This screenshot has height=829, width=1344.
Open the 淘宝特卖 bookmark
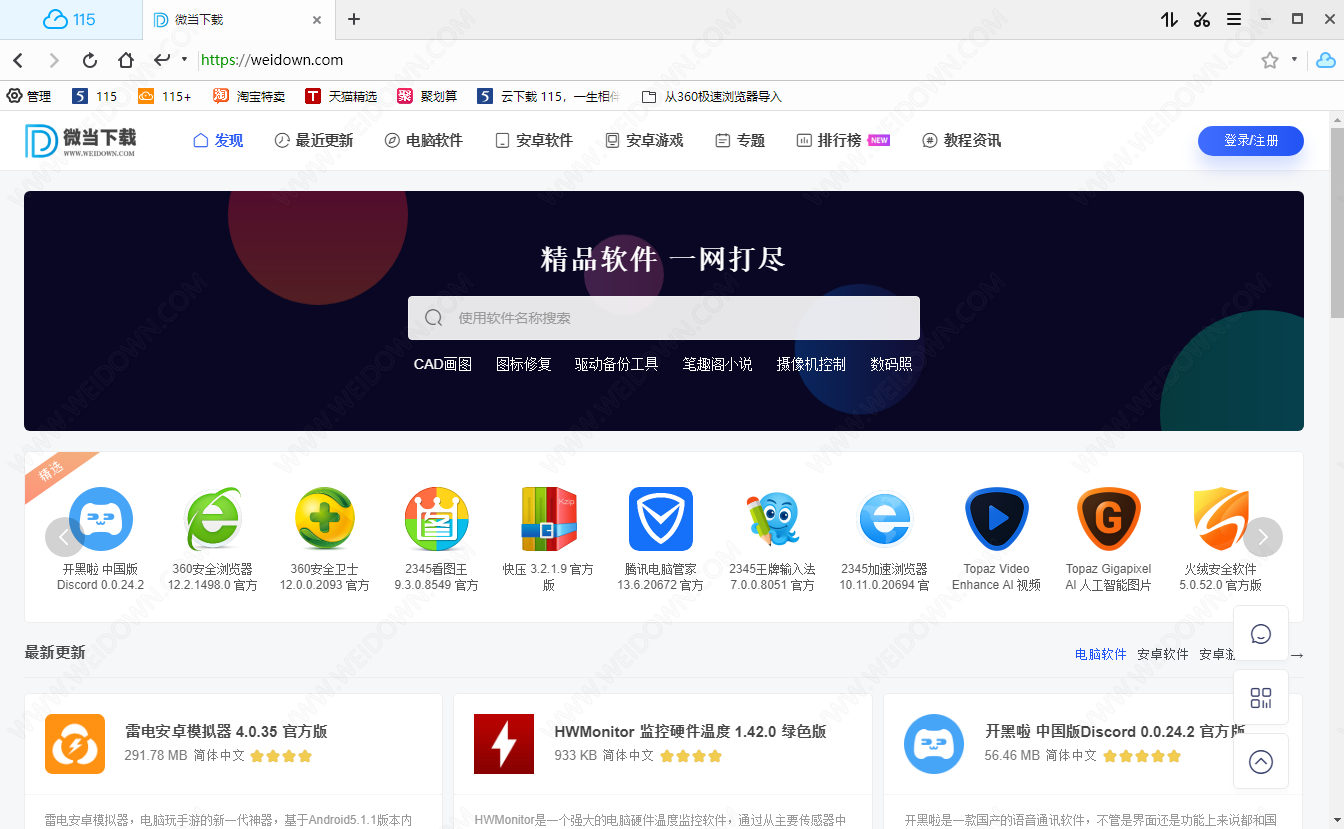click(249, 96)
